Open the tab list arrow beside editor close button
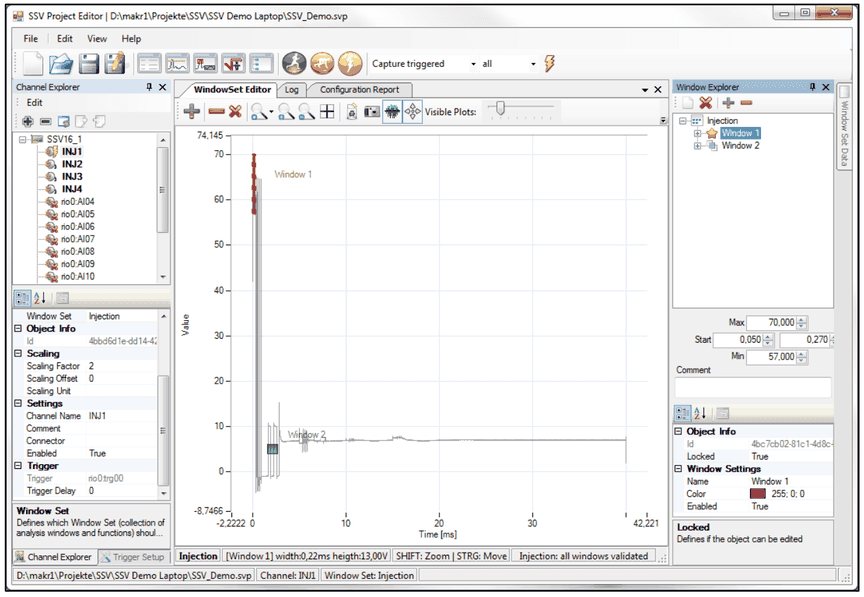The height and width of the screenshot is (597, 864). pyautogui.click(x=645, y=90)
